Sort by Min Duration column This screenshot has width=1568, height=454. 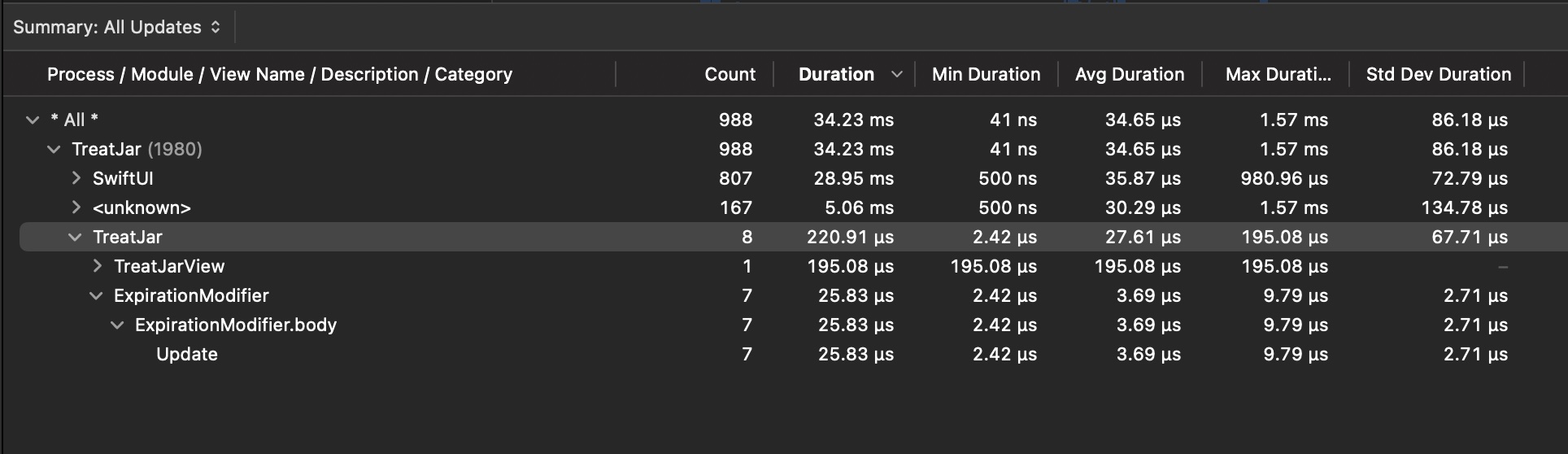coord(986,74)
